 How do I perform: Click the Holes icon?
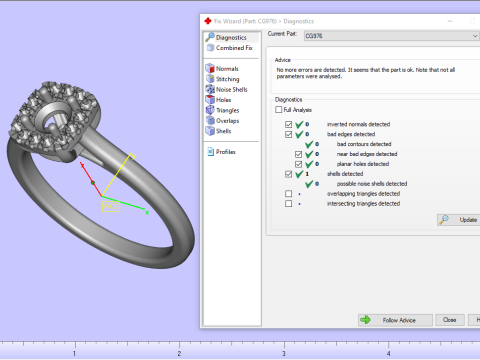[210, 99]
